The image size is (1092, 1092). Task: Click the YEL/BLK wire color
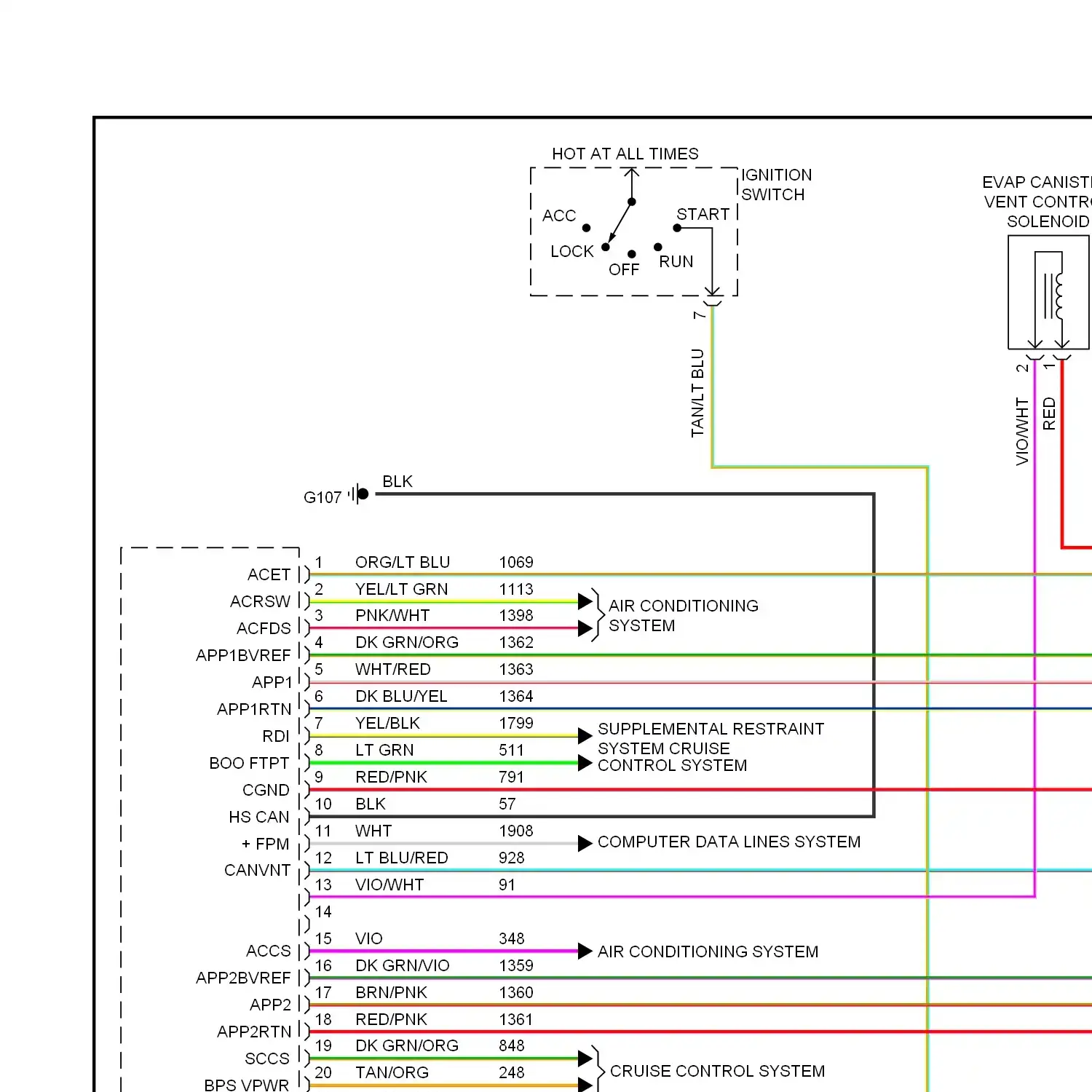coord(387,723)
